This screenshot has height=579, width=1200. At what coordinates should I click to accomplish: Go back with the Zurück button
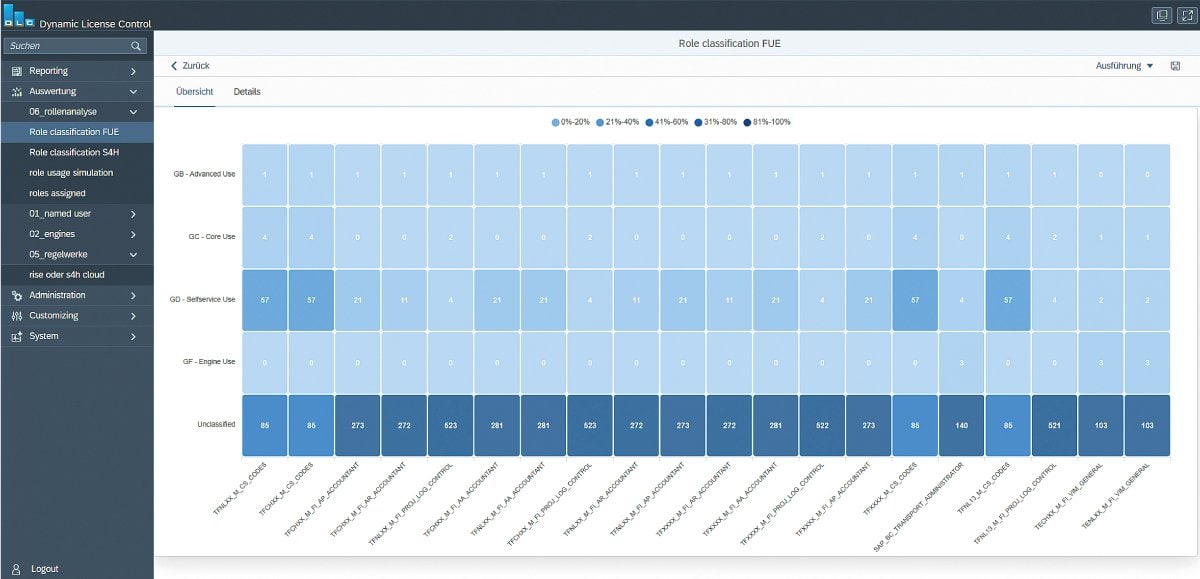pyautogui.click(x=190, y=66)
